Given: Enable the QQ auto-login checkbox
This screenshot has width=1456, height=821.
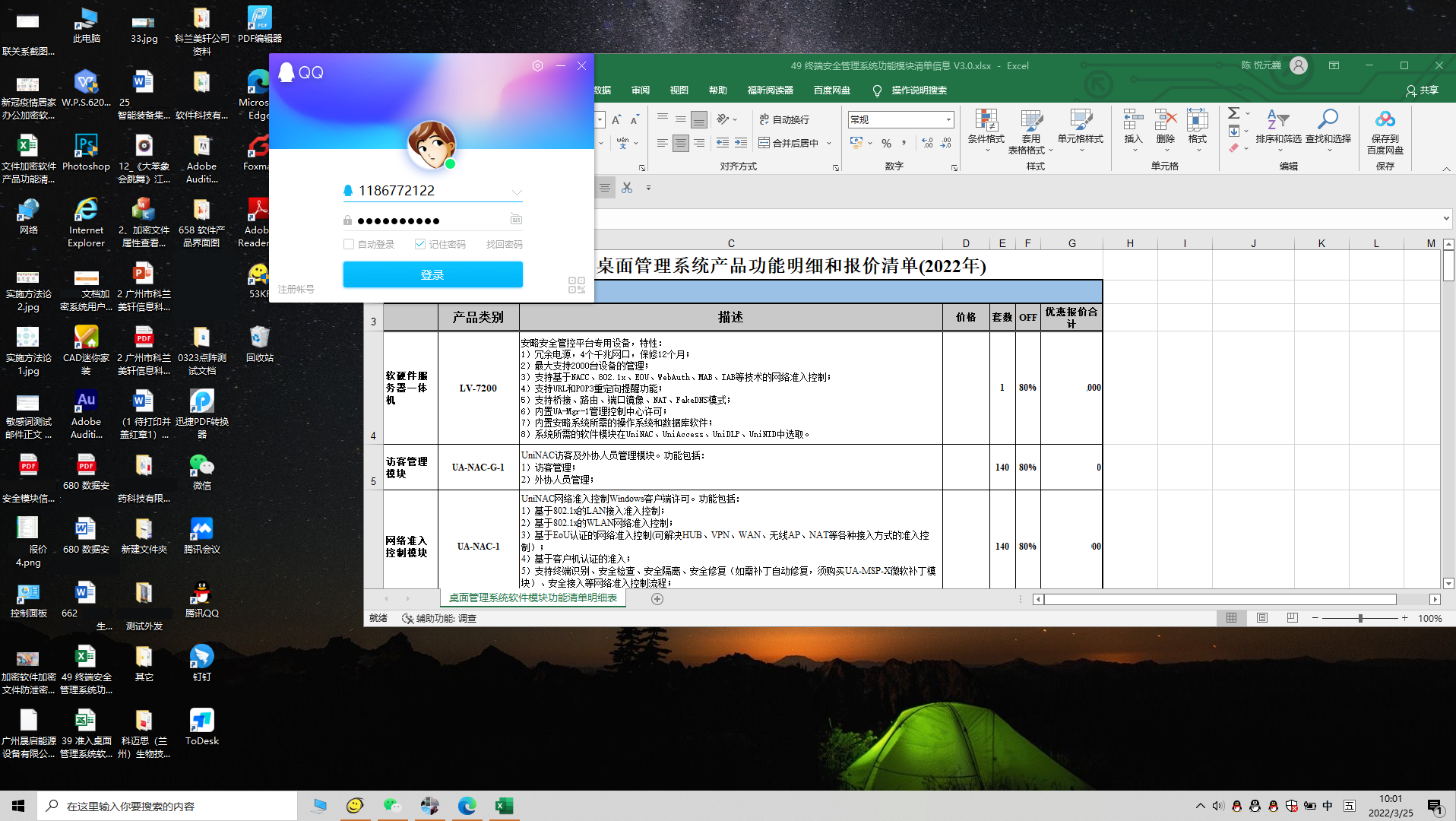Looking at the screenshot, I should (x=349, y=244).
